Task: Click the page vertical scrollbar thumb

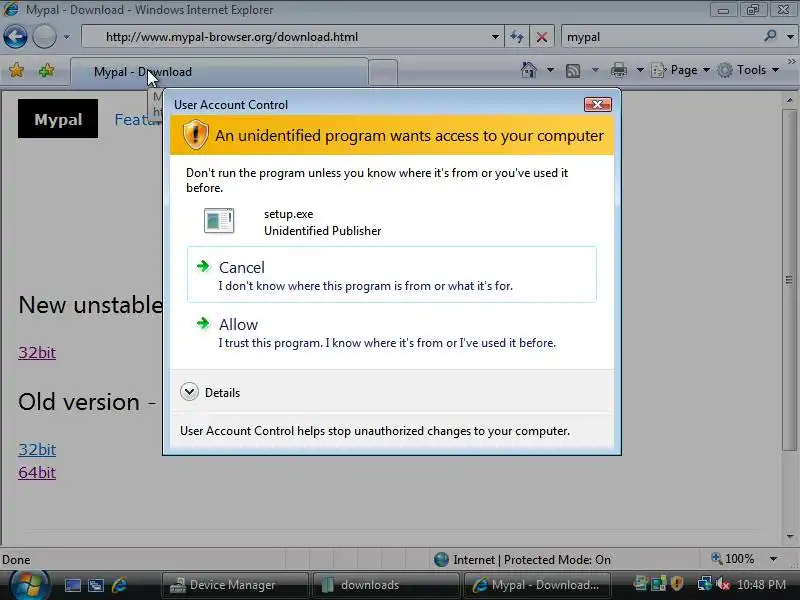Action: pos(789,280)
